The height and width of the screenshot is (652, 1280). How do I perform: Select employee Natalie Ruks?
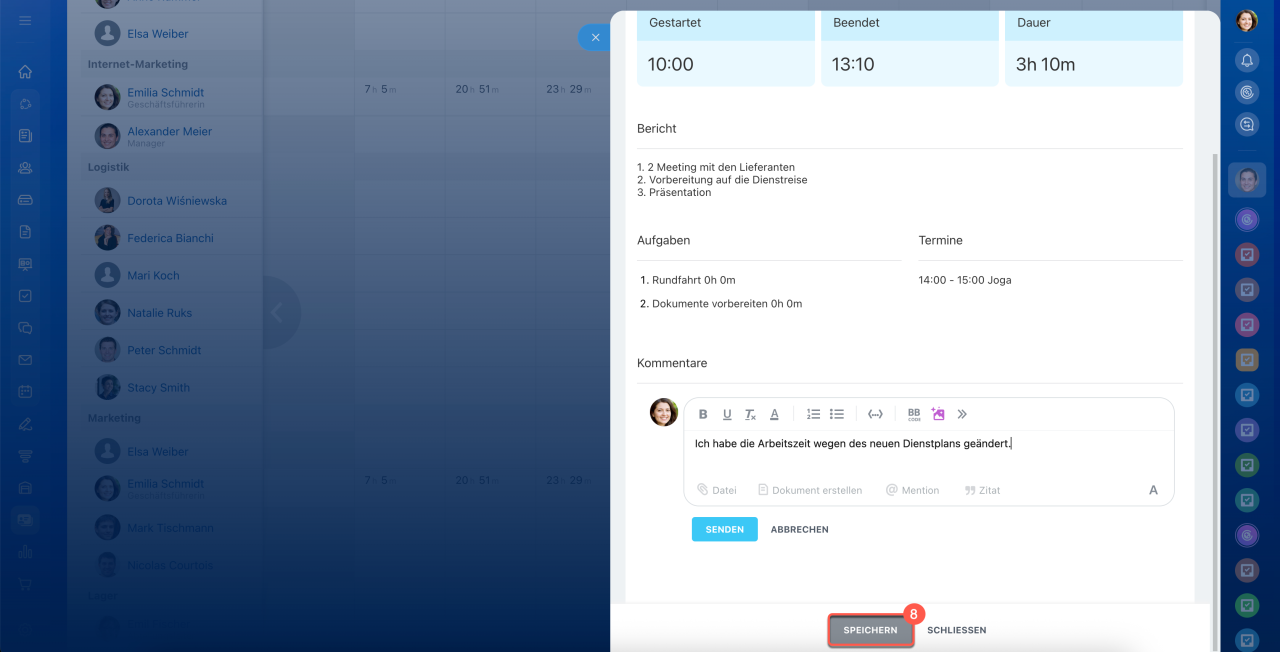point(159,313)
